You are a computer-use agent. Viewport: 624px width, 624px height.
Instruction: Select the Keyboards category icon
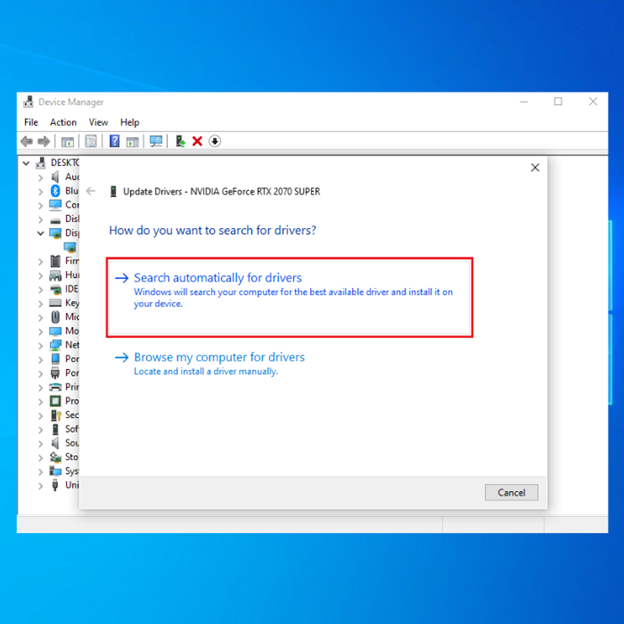pyautogui.click(x=55, y=303)
